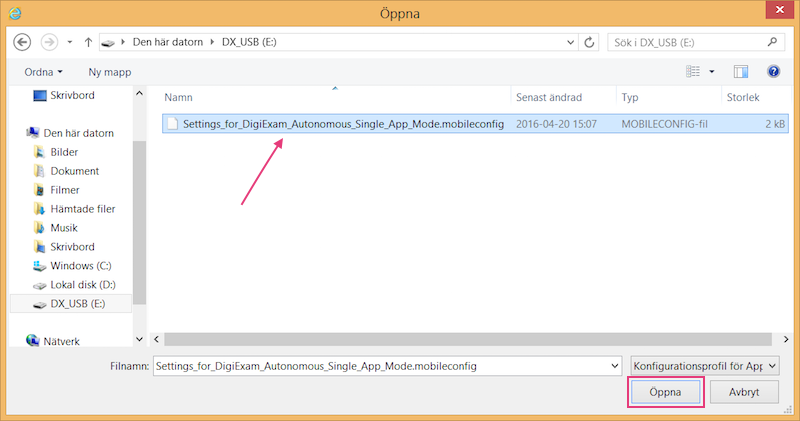Go up one folder level
800x421 pixels.
pyautogui.click(x=88, y=42)
